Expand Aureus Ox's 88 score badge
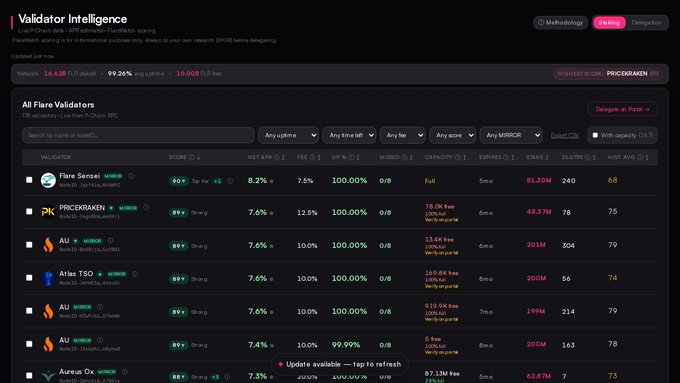Viewport: 680px width, 383px height. tap(178, 377)
